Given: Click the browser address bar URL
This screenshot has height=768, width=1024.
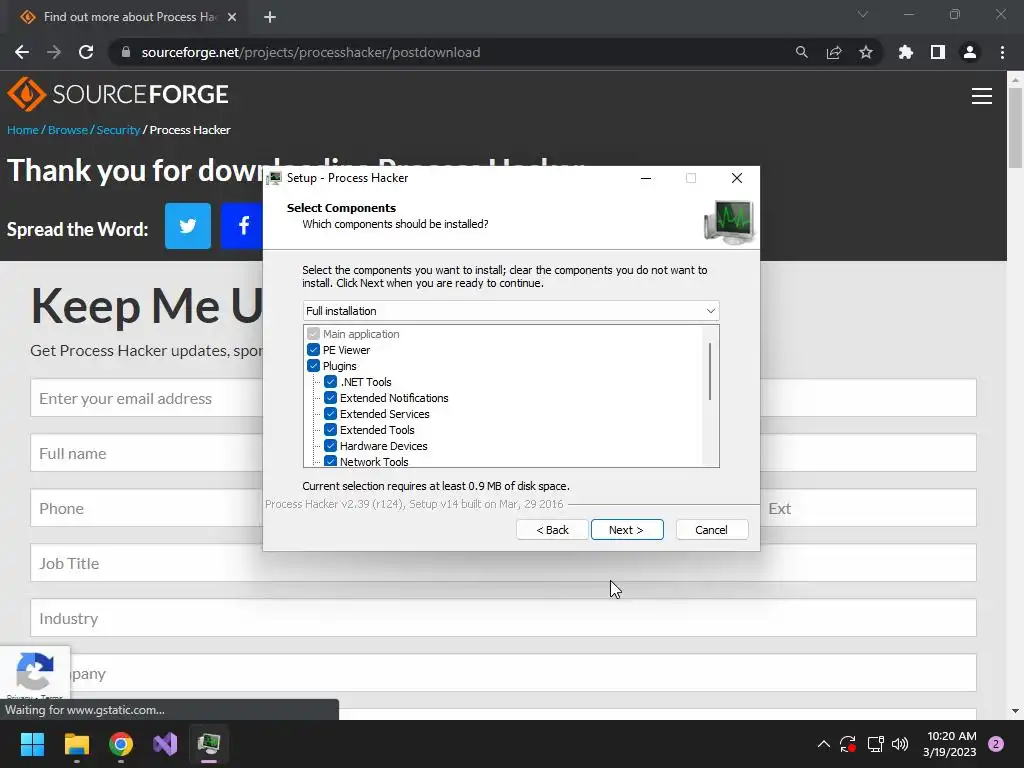Looking at the screenshot, I should click(x=311, y=52).
